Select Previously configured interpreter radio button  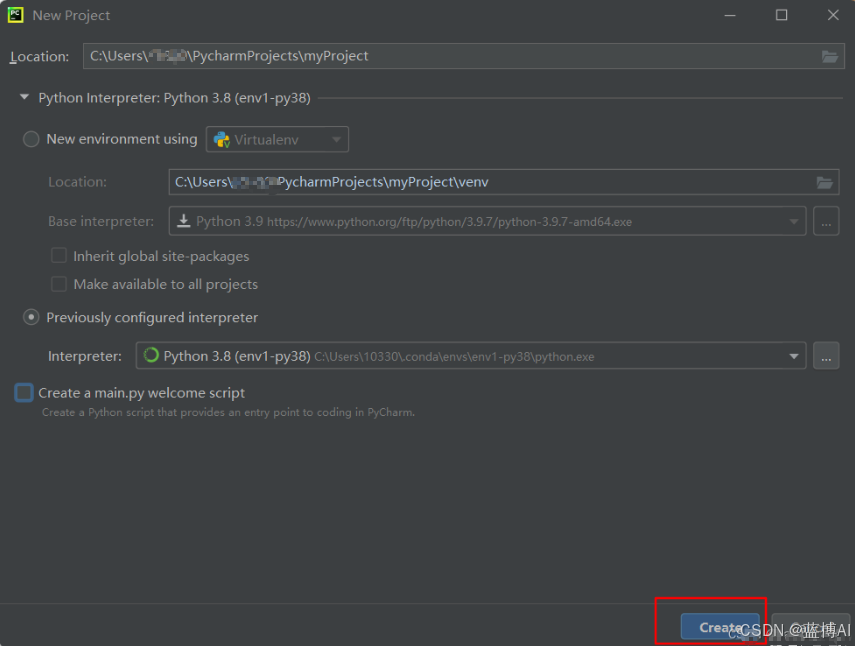pos(31,317)
